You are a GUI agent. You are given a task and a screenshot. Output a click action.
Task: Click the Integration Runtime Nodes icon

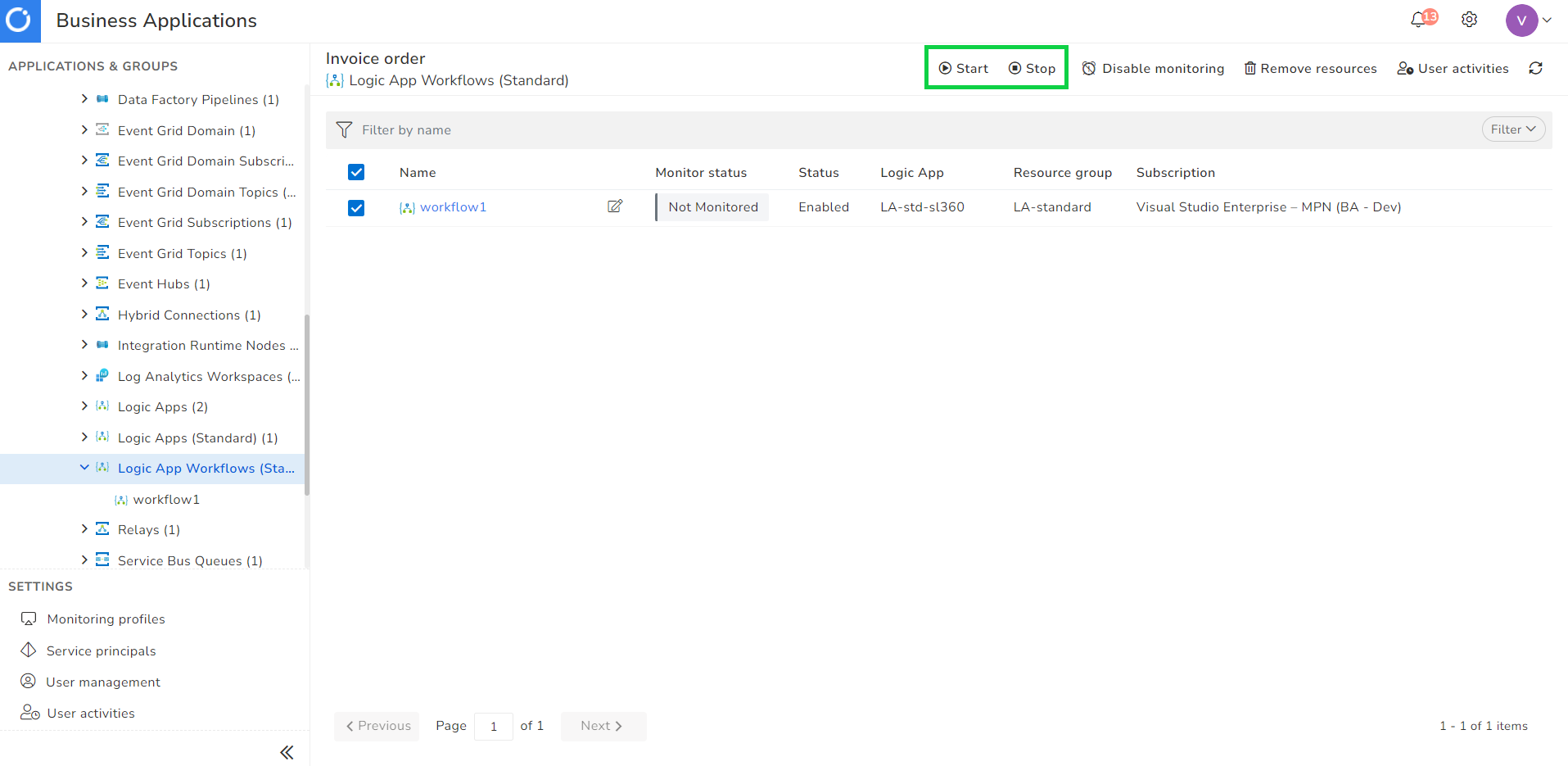pos(102,345)
